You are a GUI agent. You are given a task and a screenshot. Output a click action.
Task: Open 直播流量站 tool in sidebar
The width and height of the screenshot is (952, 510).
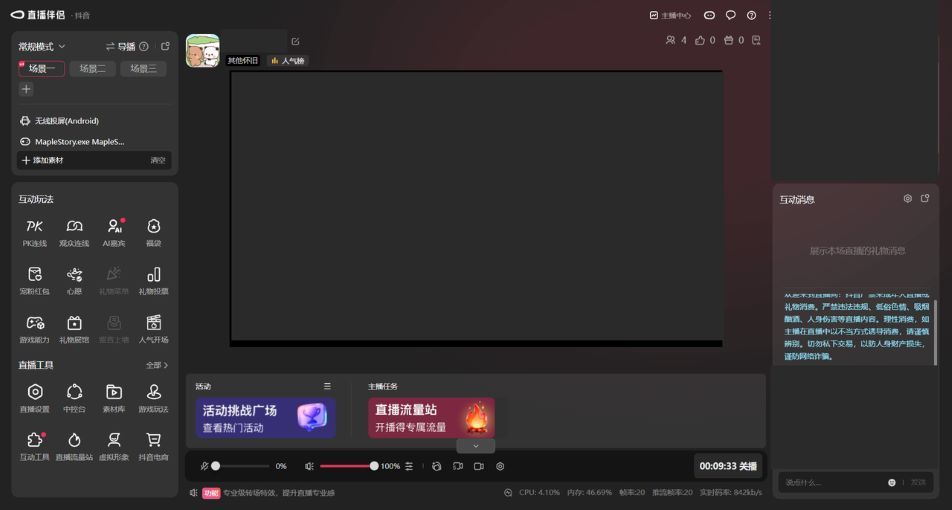74,446
